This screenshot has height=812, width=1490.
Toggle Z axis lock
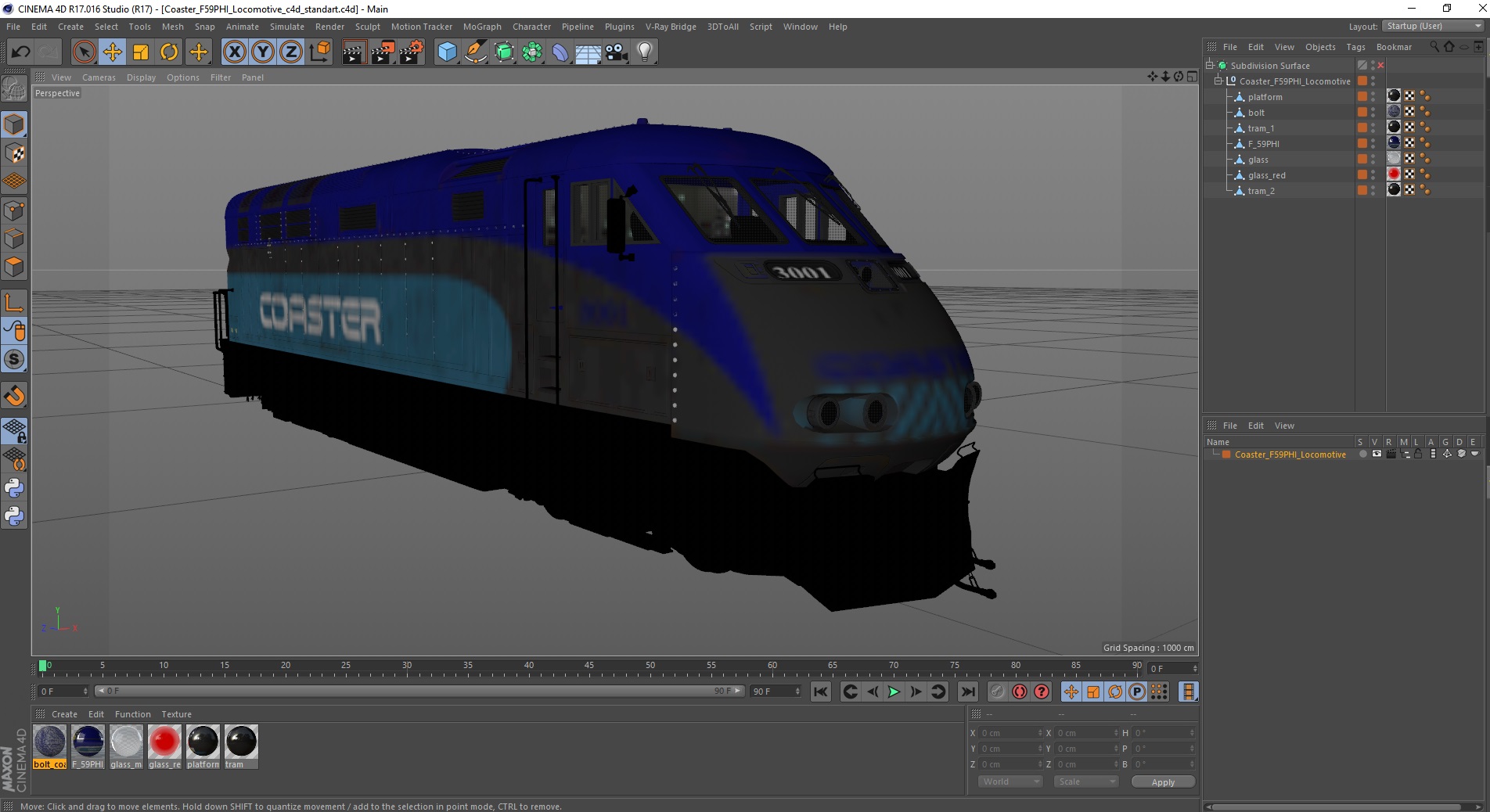pos(291,52)
